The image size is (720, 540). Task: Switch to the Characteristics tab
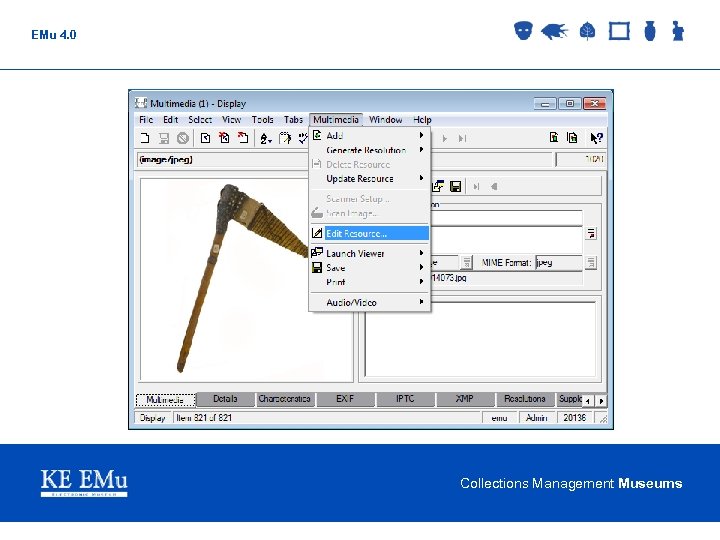point(285,399)
